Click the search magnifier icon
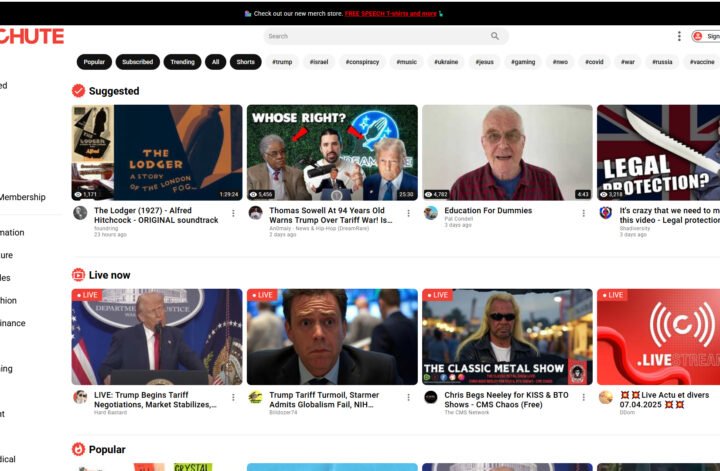This screenshot has width=720, height=471. point(495,36)
